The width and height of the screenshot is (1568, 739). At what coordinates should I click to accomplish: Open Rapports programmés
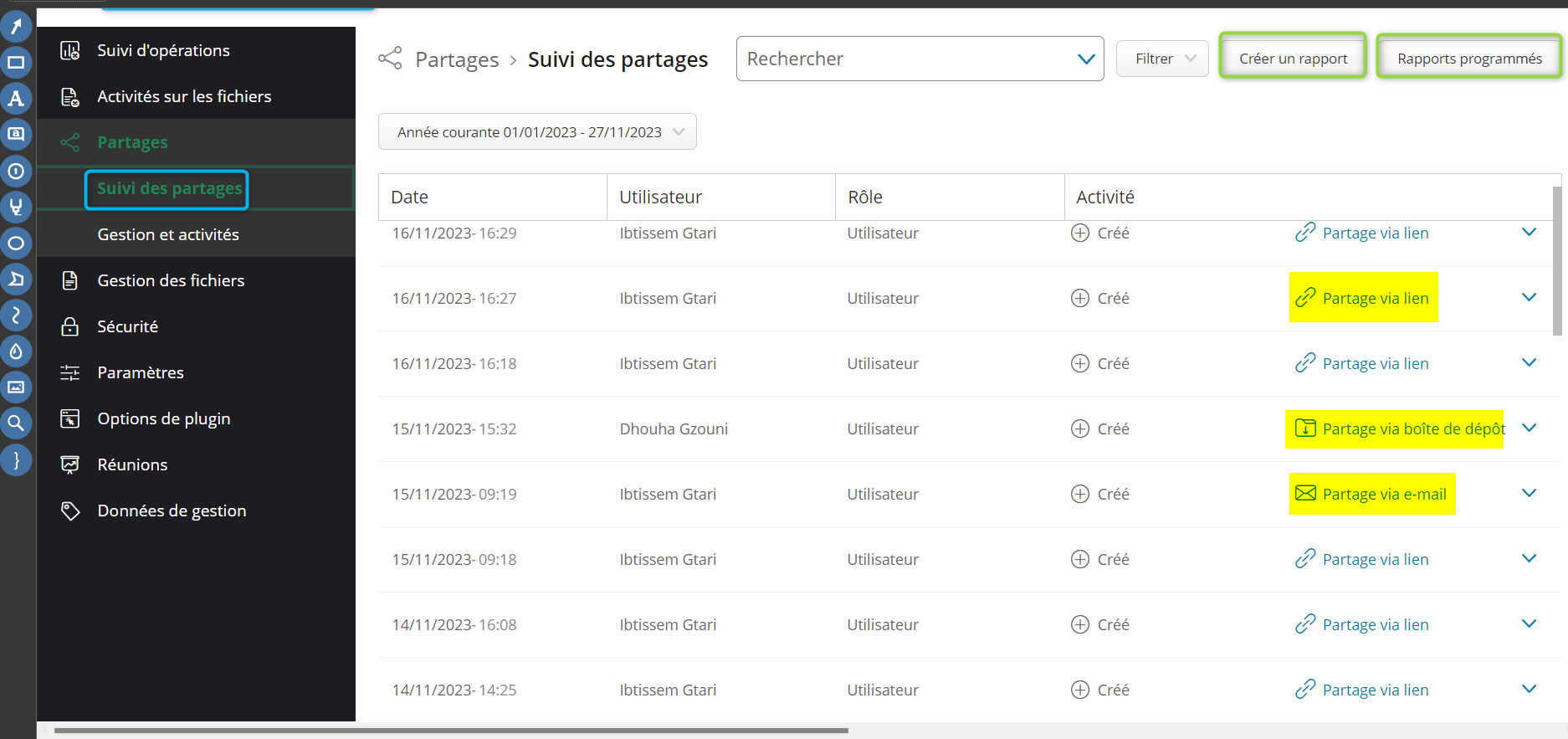[1469, 59]
